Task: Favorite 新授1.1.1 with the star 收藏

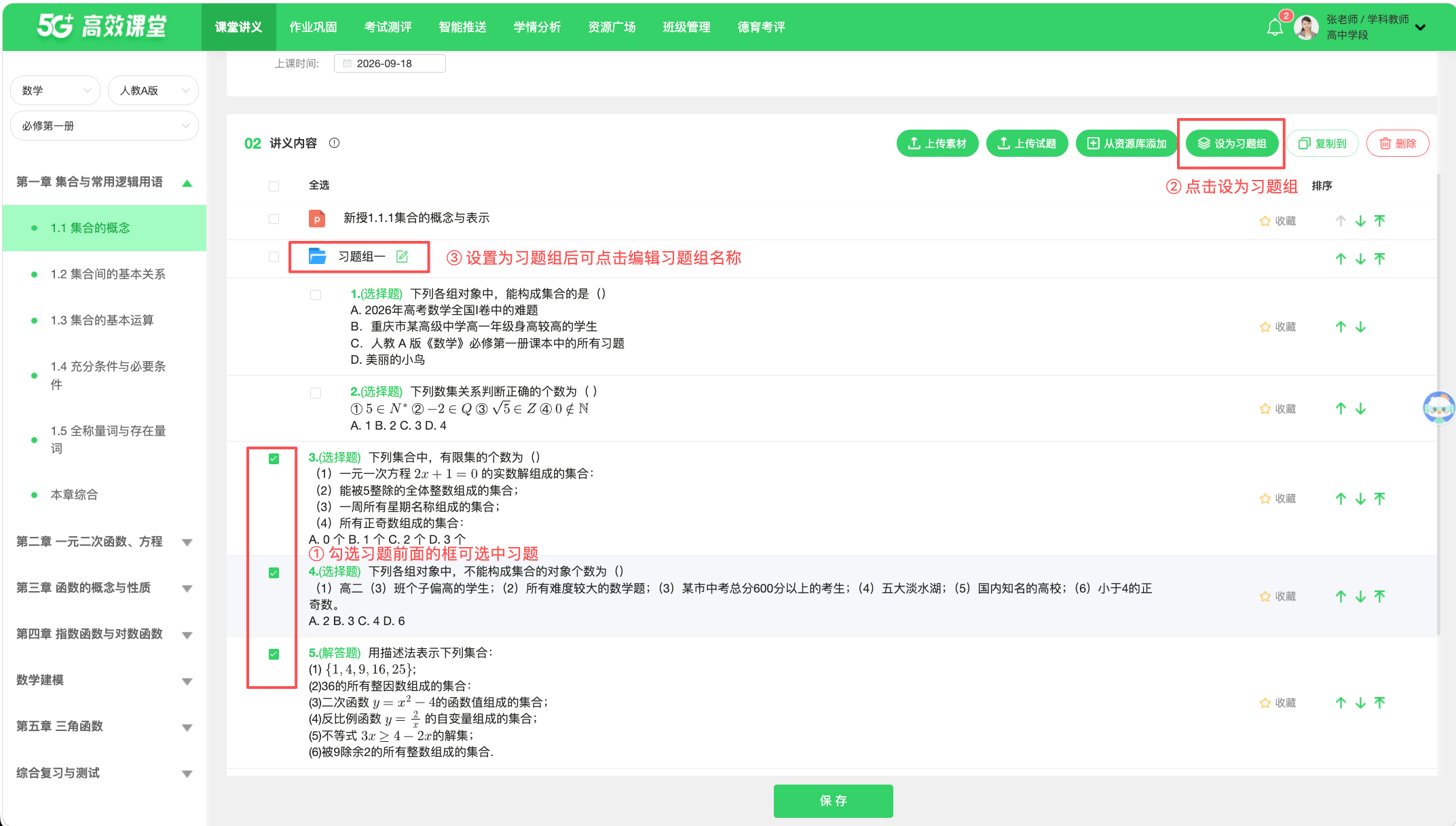Action: click(1277, 221)
